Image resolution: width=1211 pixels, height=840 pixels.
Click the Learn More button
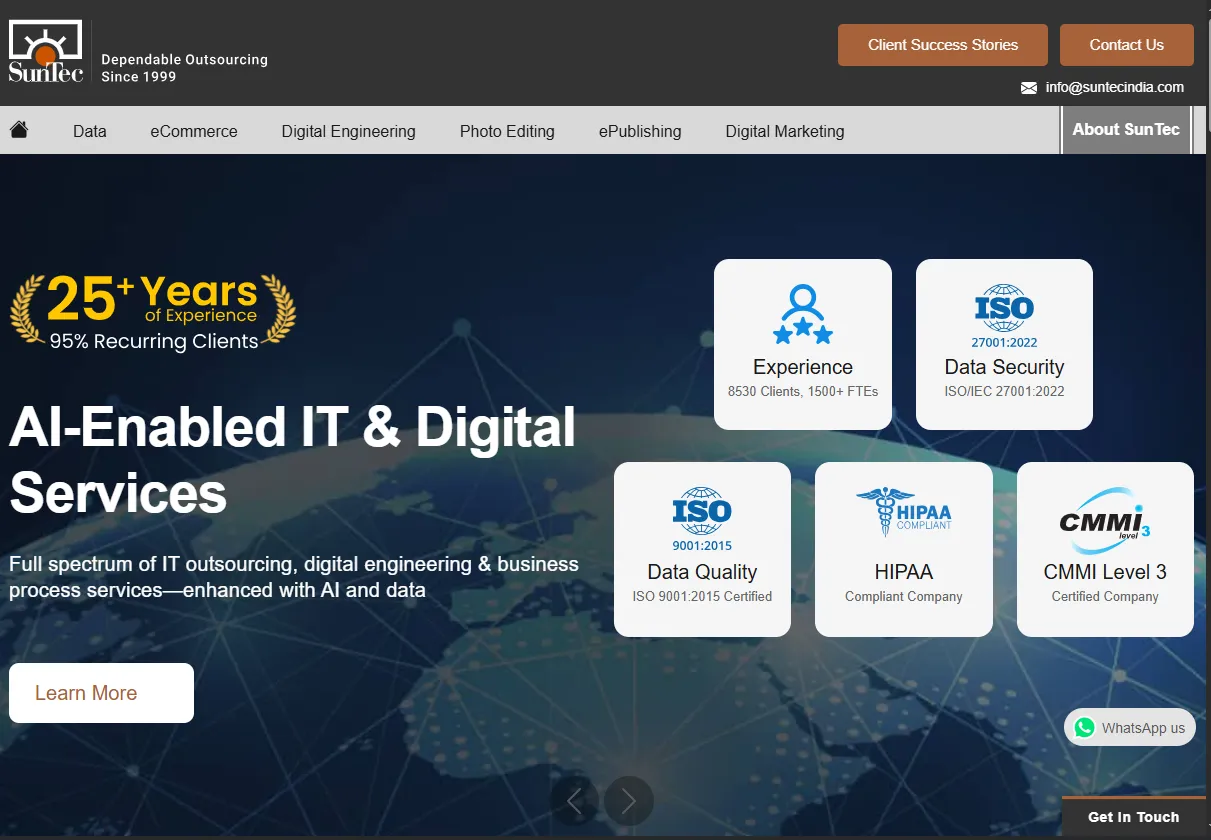[x=101, y=693]
